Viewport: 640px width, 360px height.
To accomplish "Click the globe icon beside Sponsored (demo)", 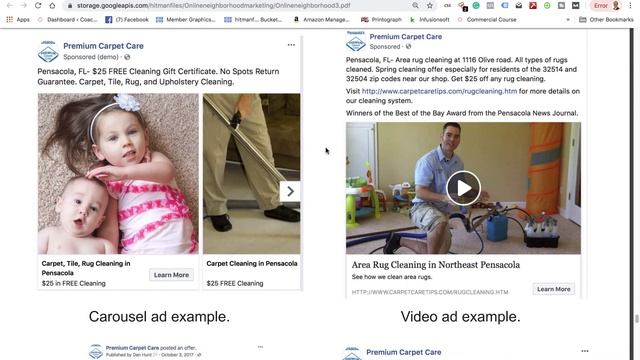I will tap(127, 57).
